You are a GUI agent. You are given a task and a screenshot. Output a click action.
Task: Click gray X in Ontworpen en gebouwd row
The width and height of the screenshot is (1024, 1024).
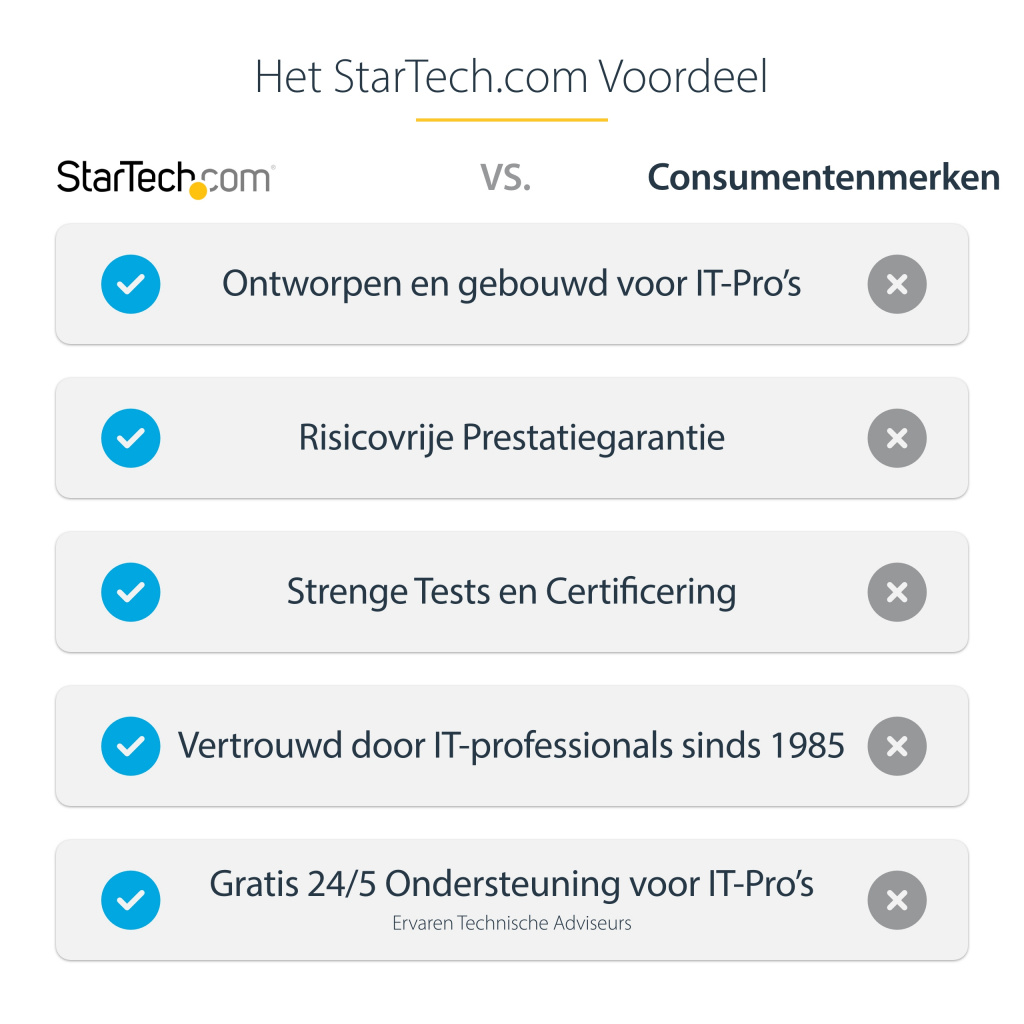[897, 284]
